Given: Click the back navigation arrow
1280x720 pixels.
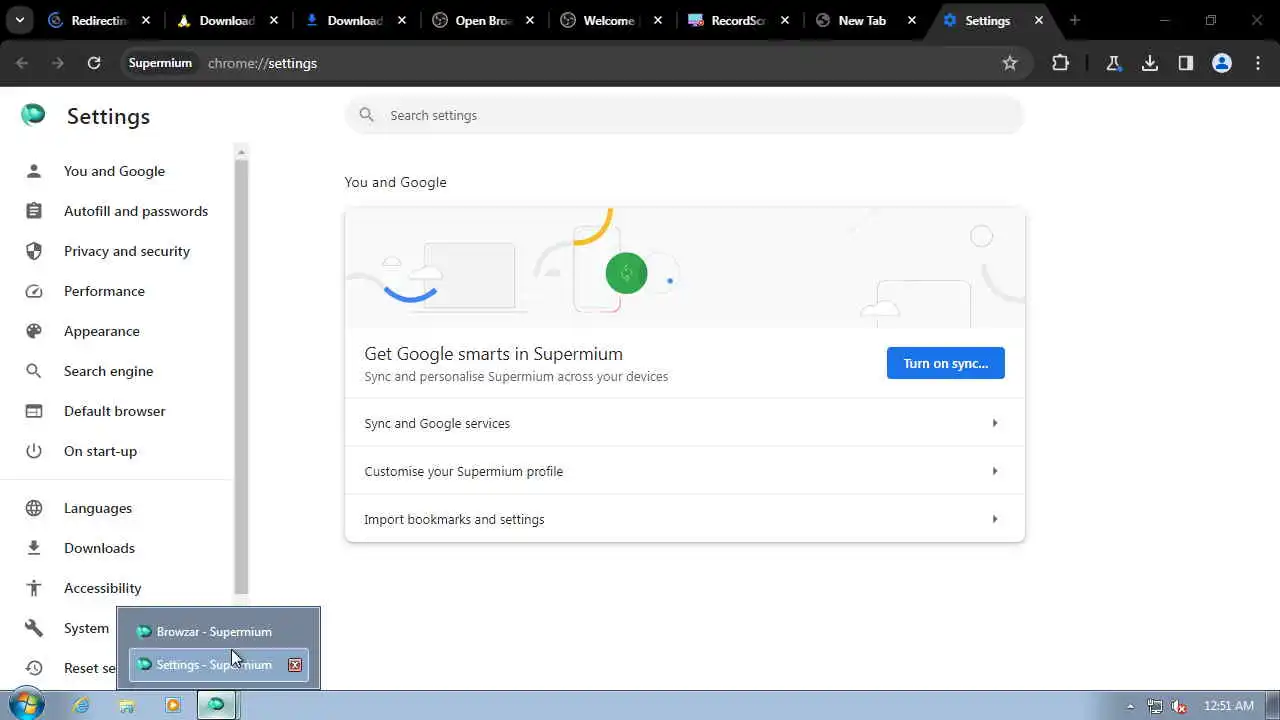Looking at the screenshot, I should pos(22,63).
